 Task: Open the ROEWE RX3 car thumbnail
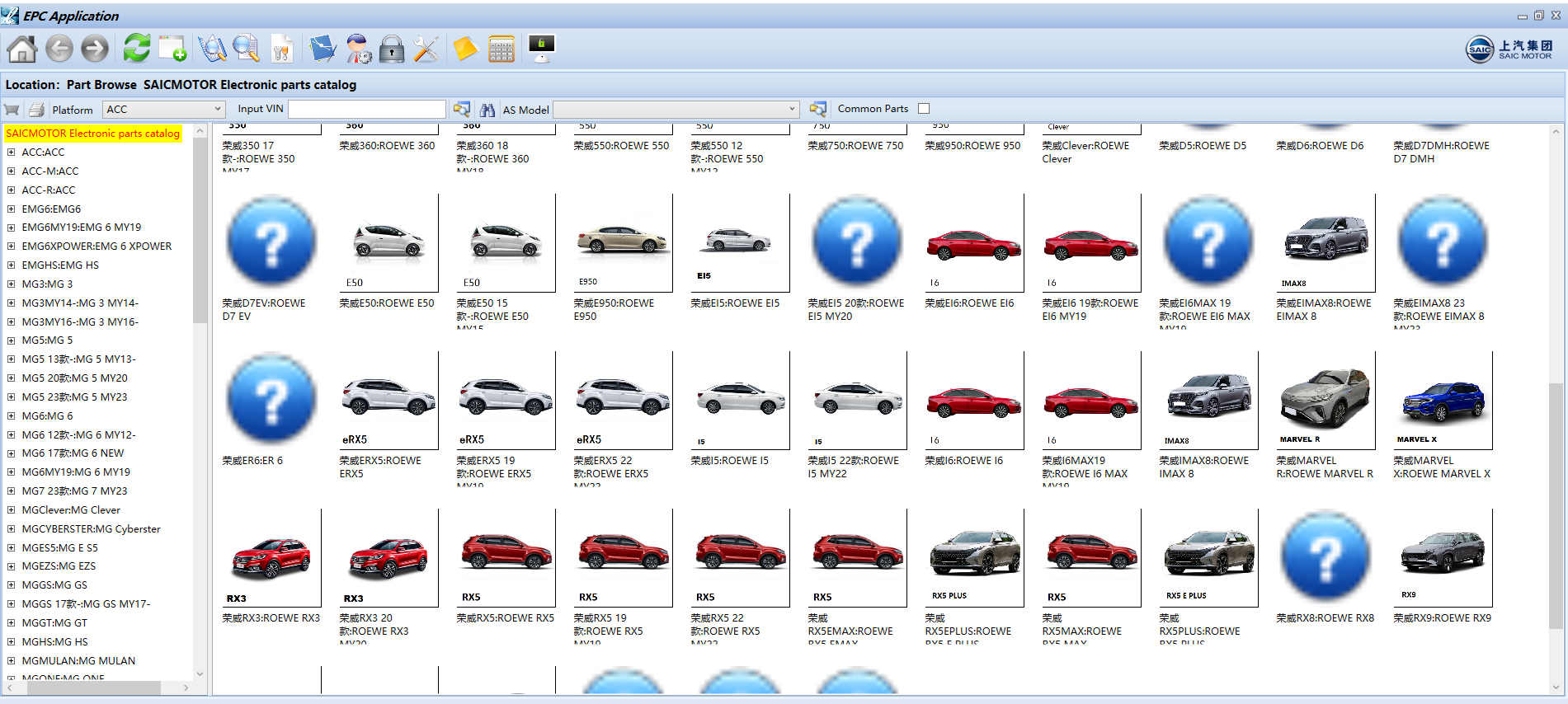tap(271, 558)
